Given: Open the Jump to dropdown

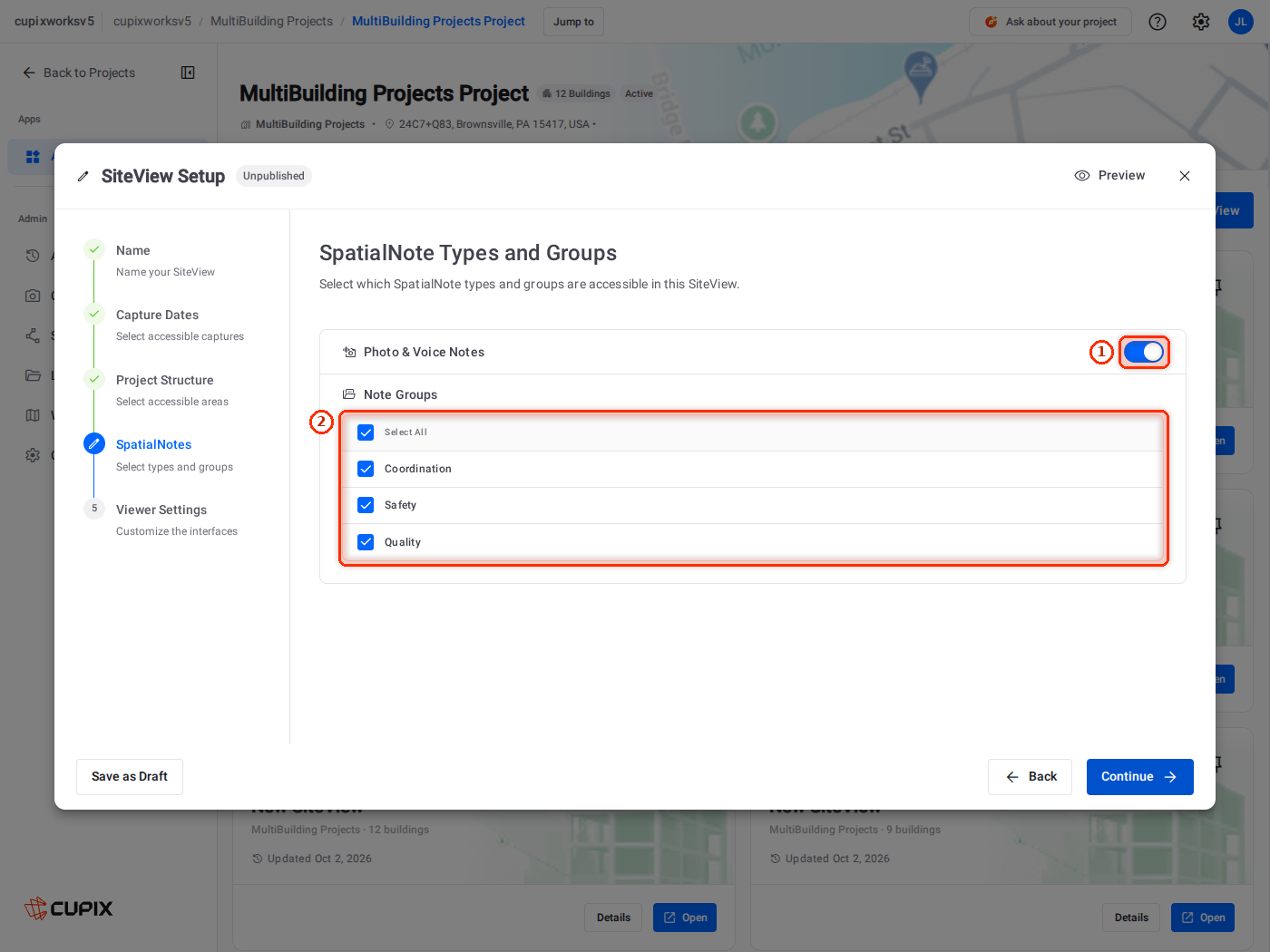Looking at the screenshot, I should [573, 22].
